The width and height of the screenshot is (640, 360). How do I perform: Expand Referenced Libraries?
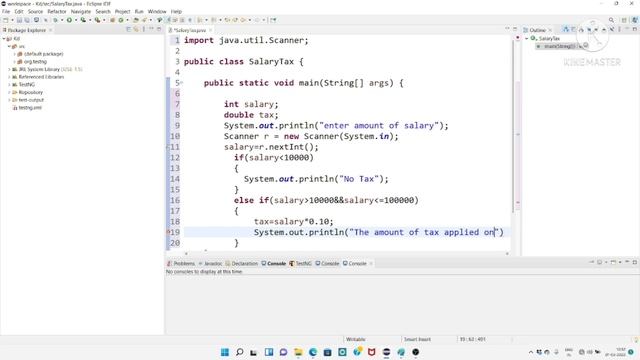click(x=9, y=77)
